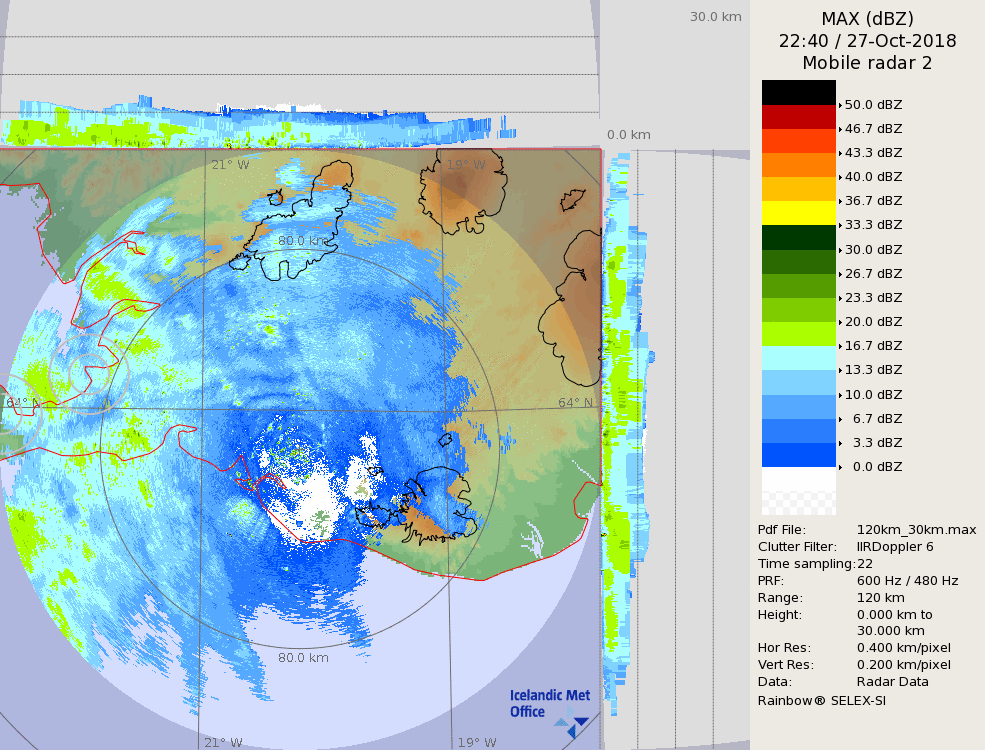Click the MAX (dBZ) title text
This screenshot has width=985, height=750.
click(867, 18)
